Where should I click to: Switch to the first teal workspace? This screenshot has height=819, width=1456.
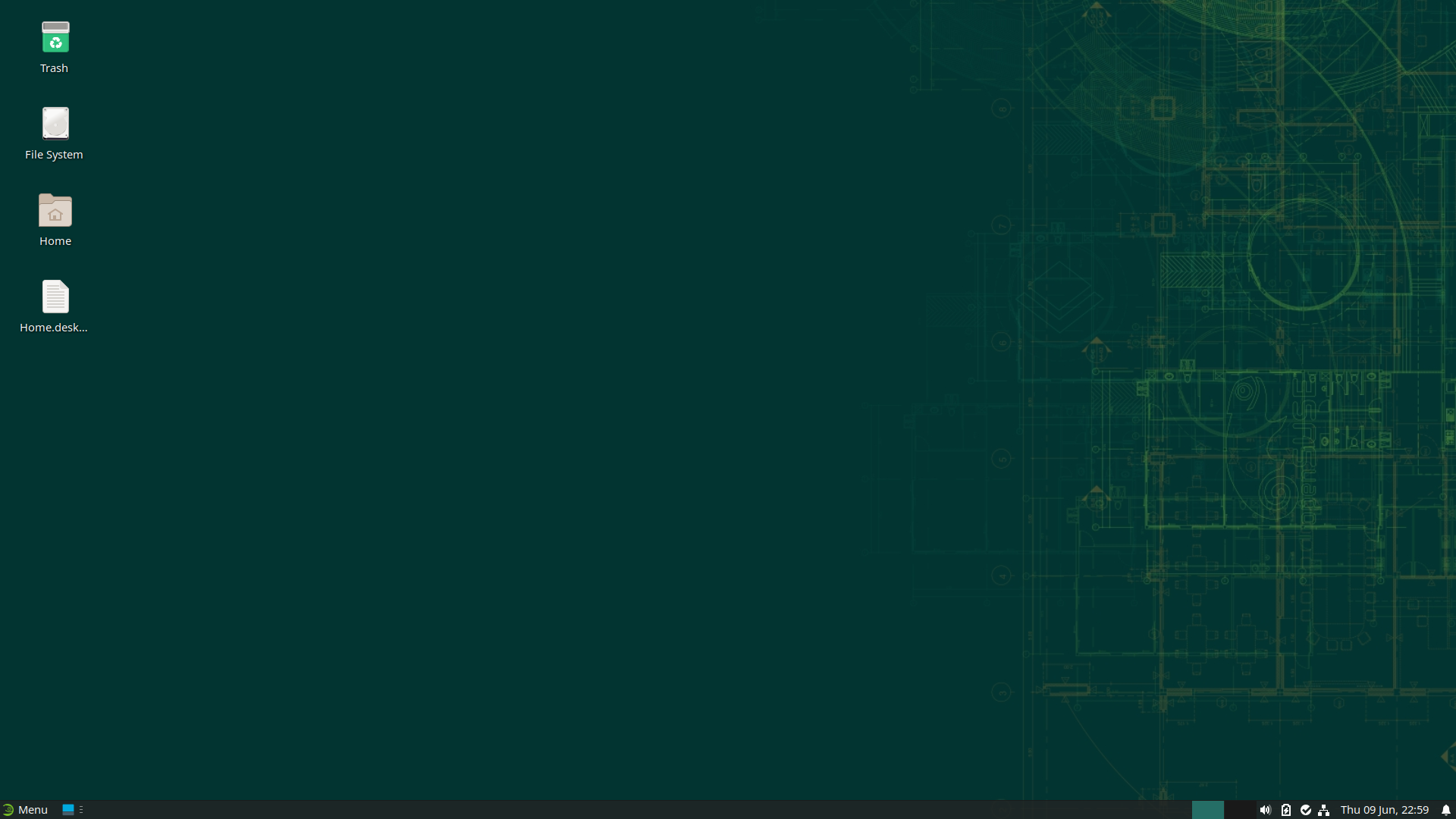(x=1207, y=810)
